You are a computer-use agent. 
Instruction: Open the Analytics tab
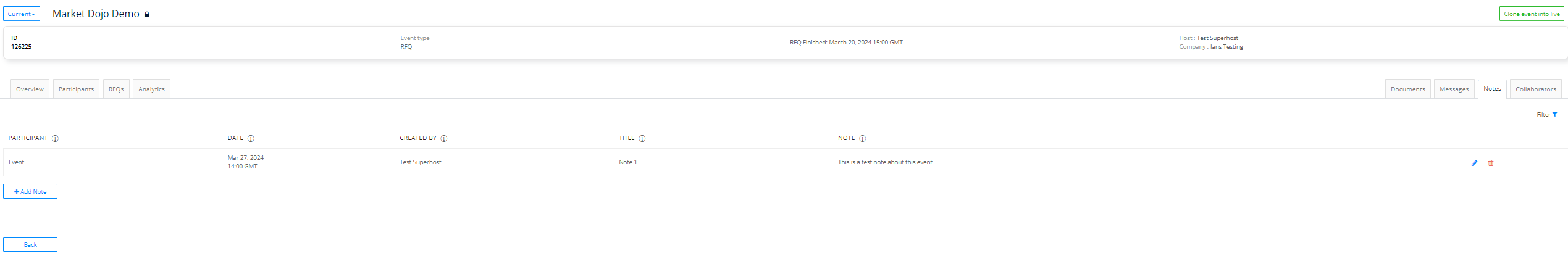(151, 89)
